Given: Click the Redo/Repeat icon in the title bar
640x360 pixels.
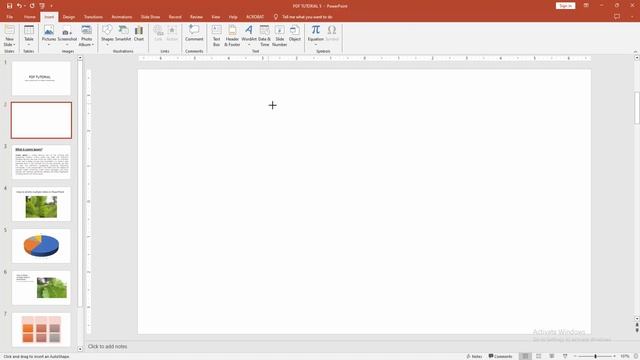Looking at the screenshot, I should [x=32, y=6].
